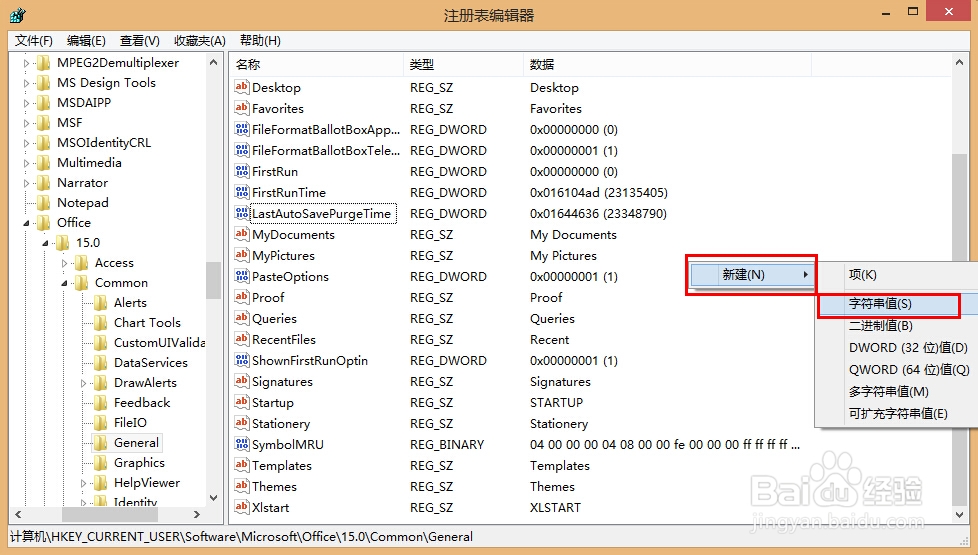Image resolution: width=978 pixels, height=555 pixels.
Task: Click tree pane horizontal scroll left arrow
Action: tap(18, 514)
